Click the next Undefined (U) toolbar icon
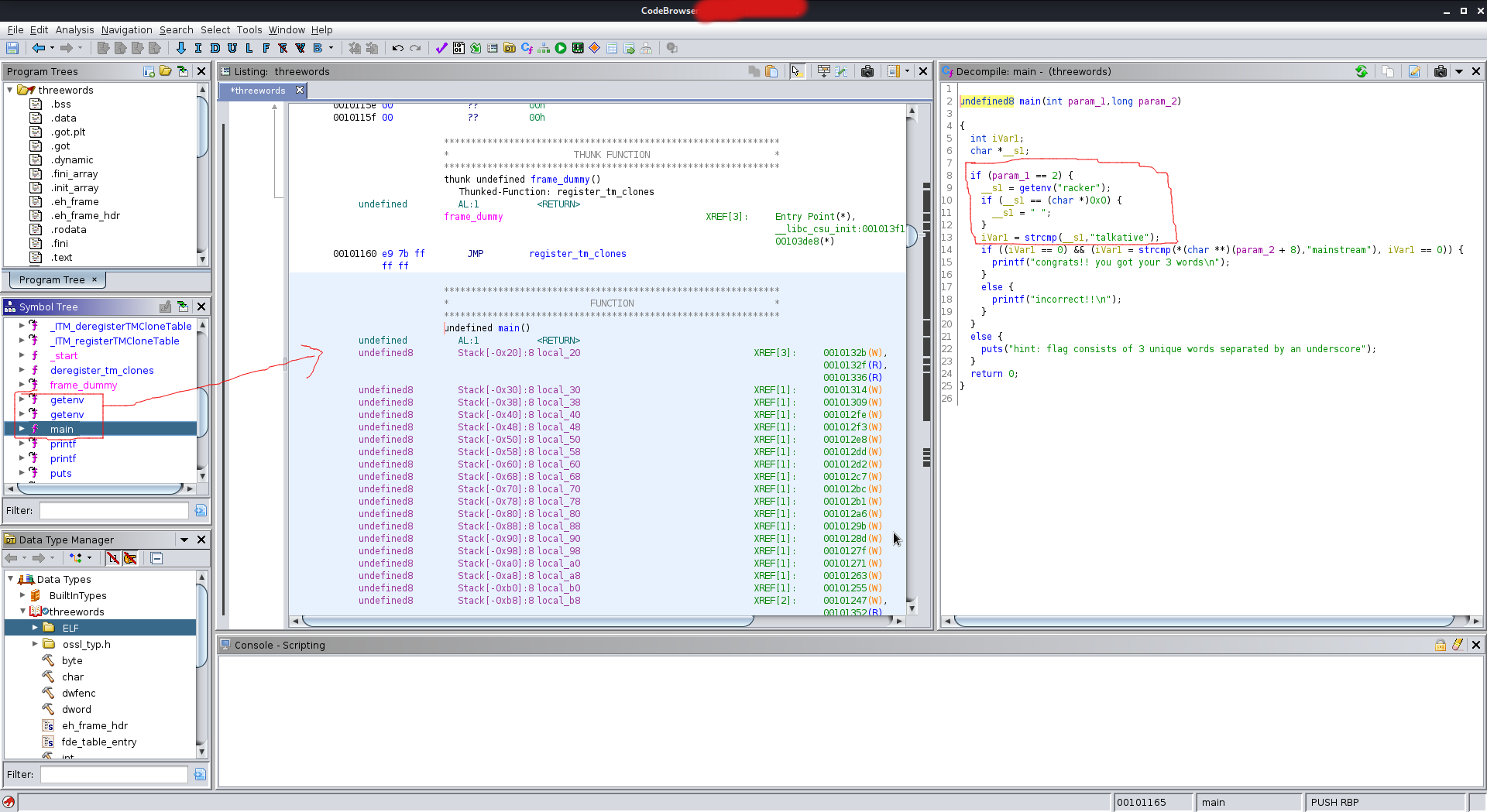Image resolution: width=1487 pixels, height=812 pixels. (232, 48)
